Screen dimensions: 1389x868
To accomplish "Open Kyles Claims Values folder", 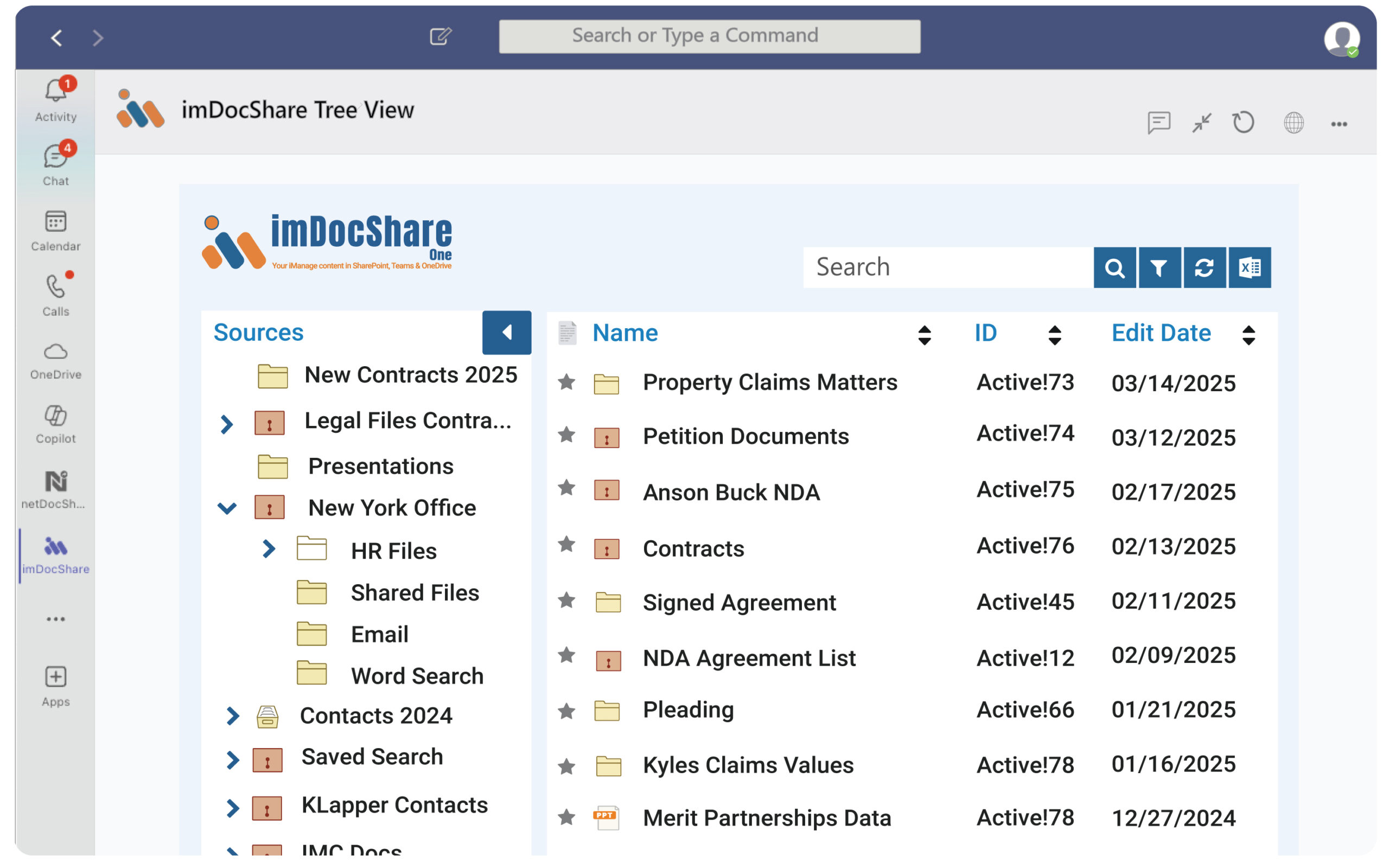I will 748,765.
